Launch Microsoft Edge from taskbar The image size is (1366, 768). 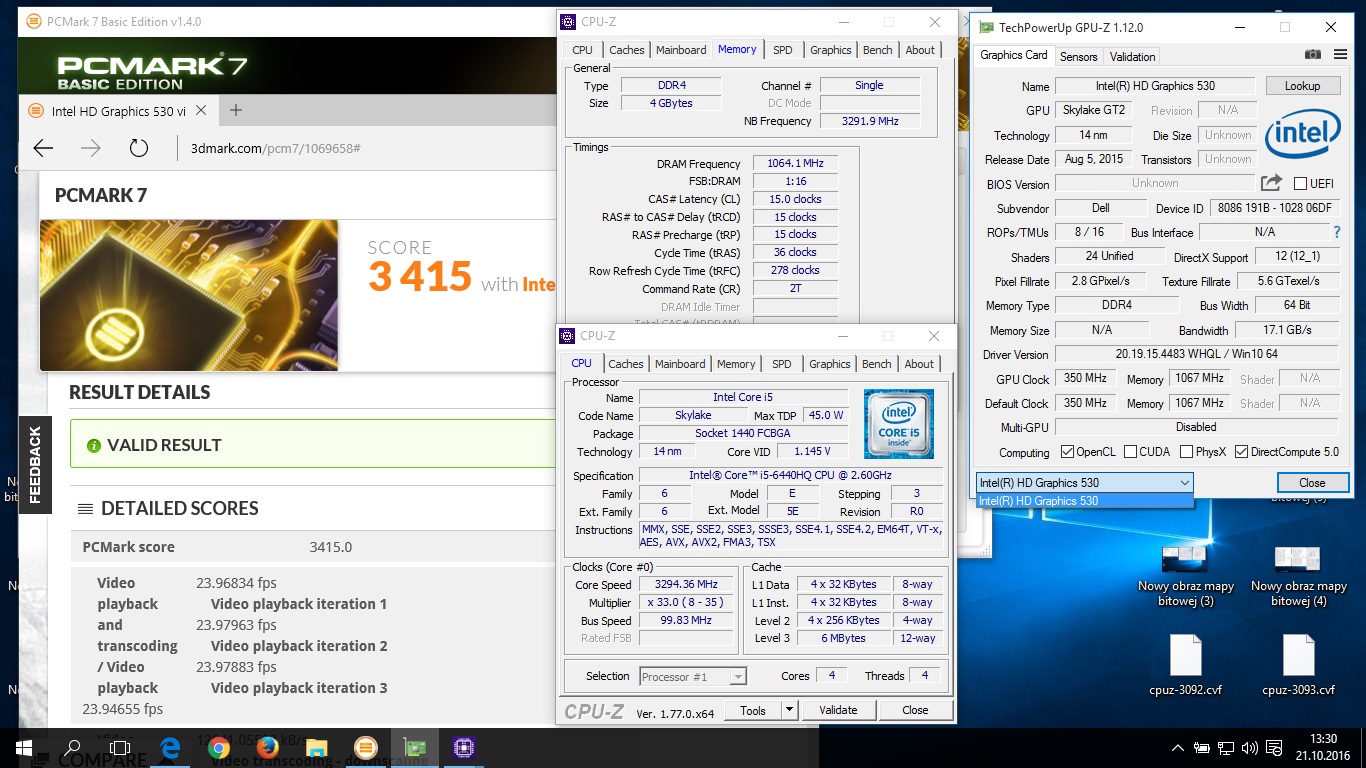pyautogui.click(x=169, y=747)
